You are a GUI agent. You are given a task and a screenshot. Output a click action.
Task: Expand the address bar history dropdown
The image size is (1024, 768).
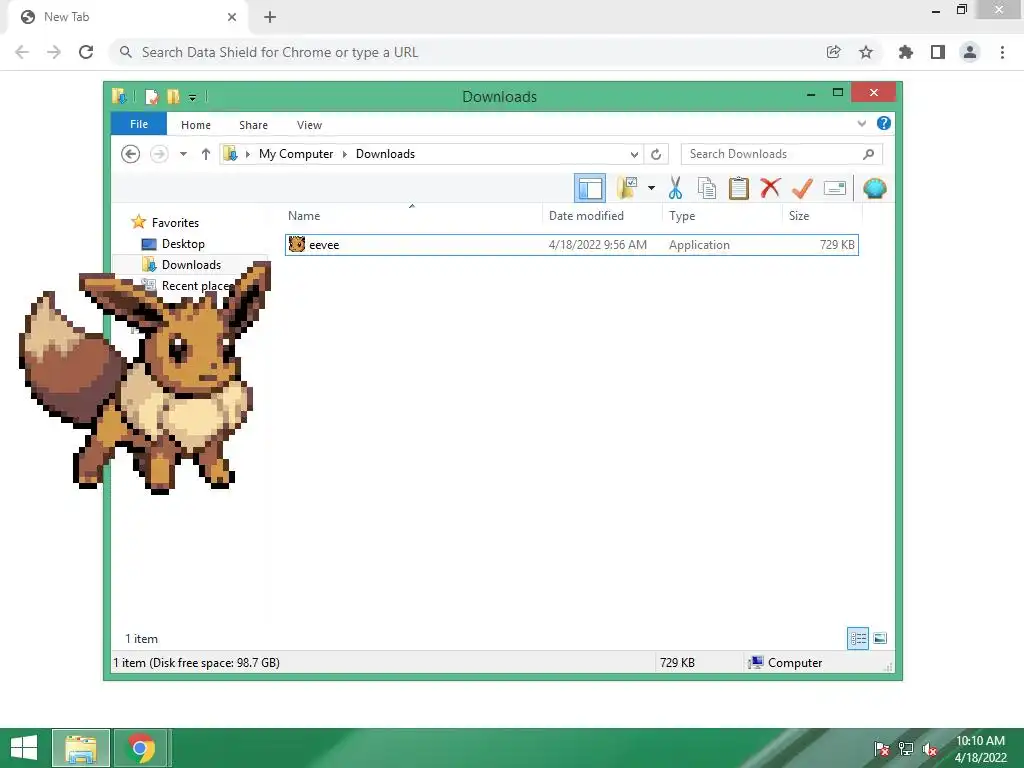[x=634, y=155]
